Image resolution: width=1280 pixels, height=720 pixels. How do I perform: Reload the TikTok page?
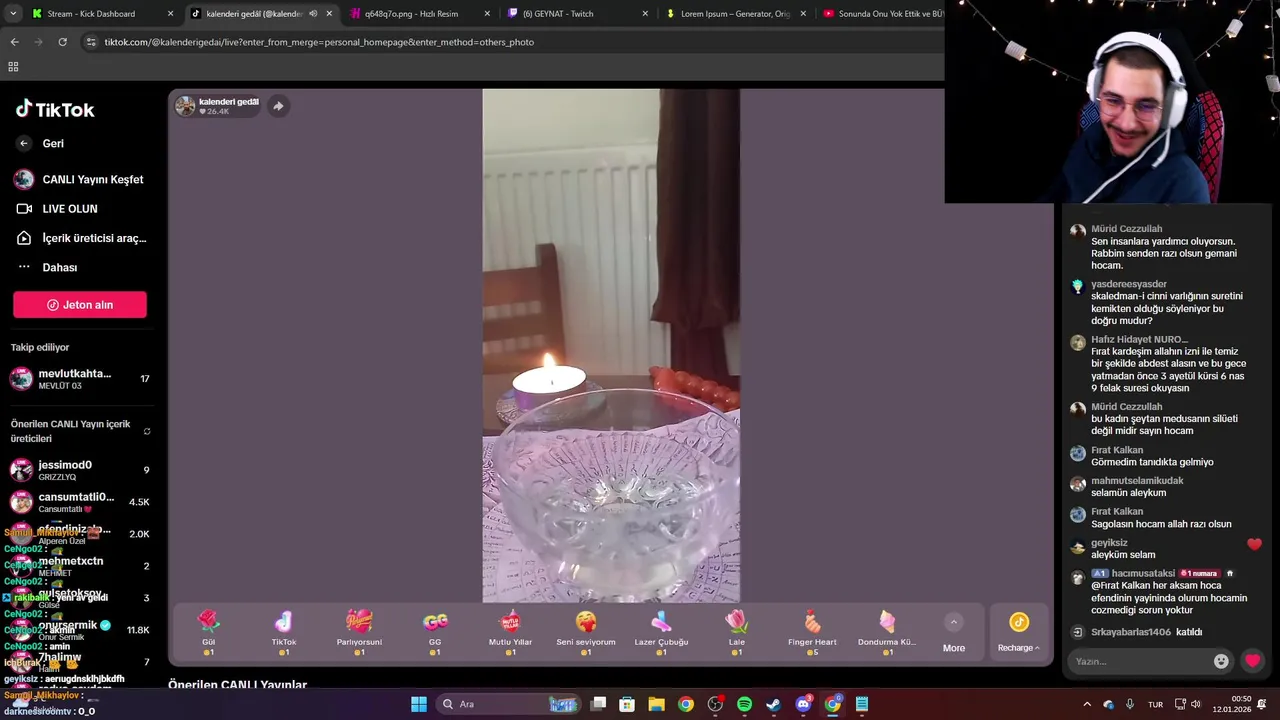62,42
